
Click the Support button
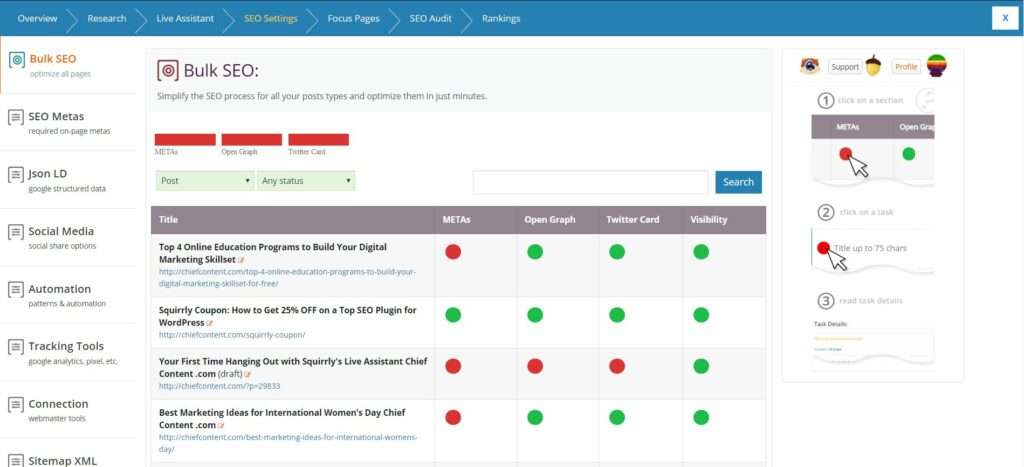pyautogui.click(x=845, y=67)
